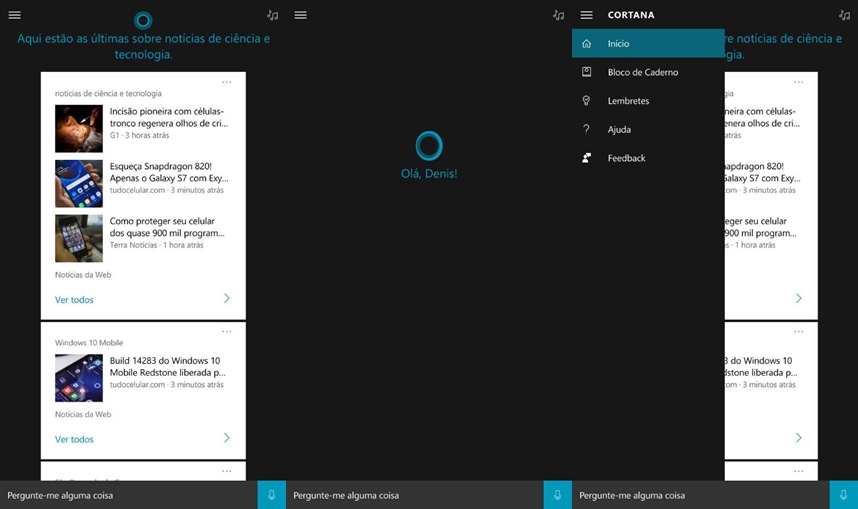
Task: Open 'Incisão pioneira com células-tronco' headline in left screen
Action: (169, 117)
